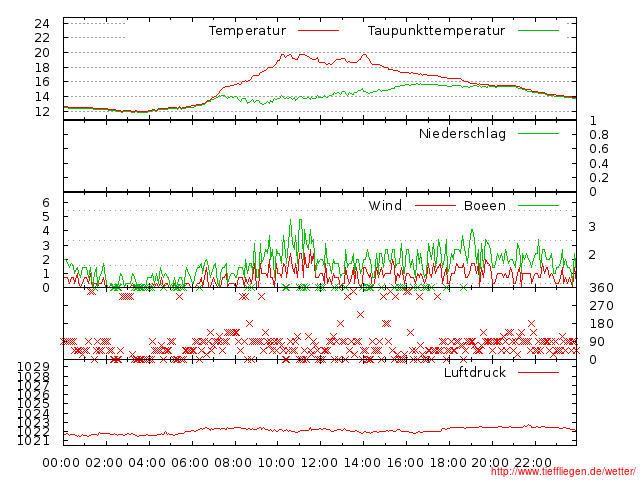Click the red Luftdruck legend line sample
Image resolution: width=640 pixels, height=480 pixels.
tap(538, 372)
